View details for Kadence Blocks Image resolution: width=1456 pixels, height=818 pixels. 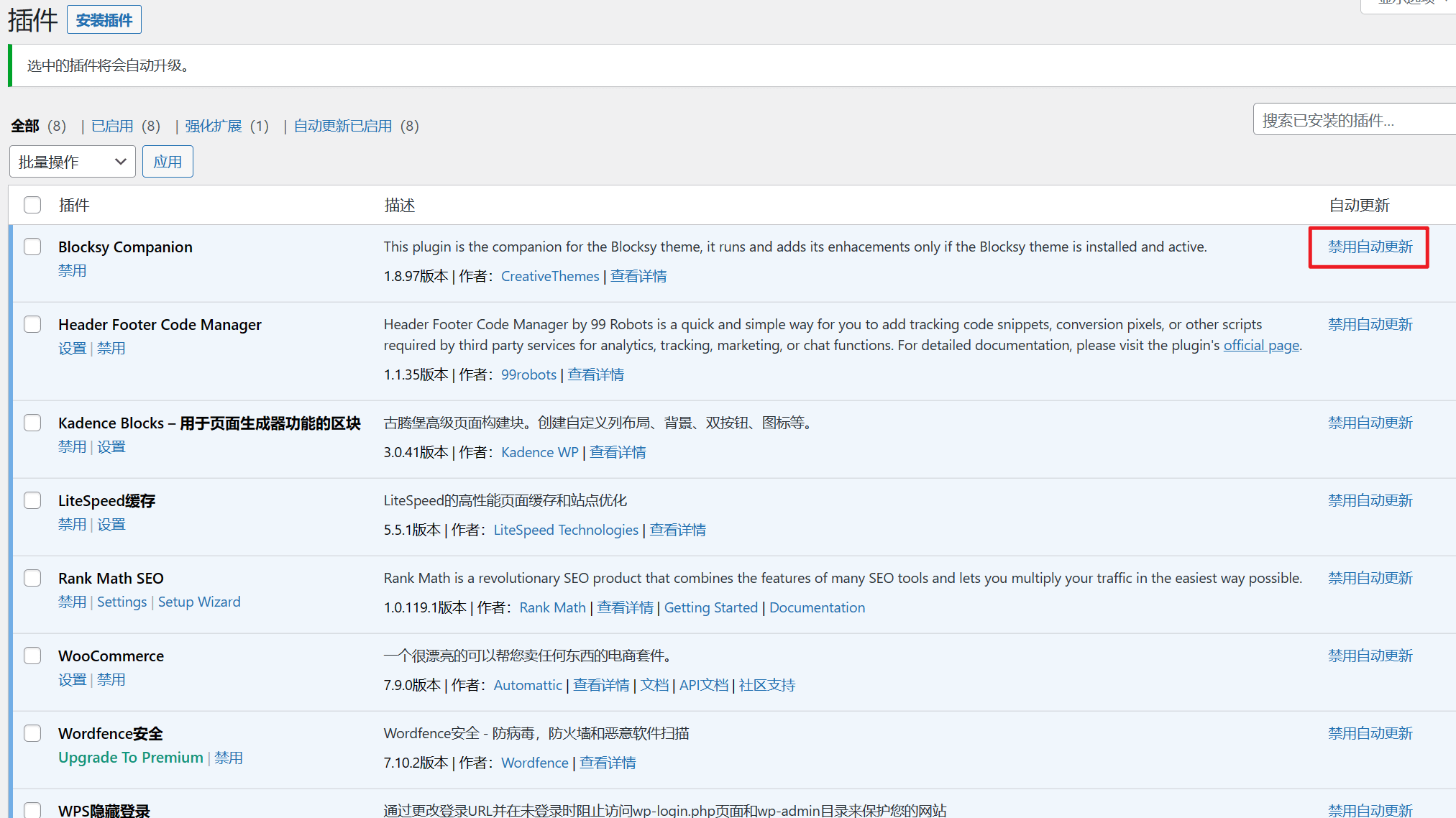(x=618, y=452)
